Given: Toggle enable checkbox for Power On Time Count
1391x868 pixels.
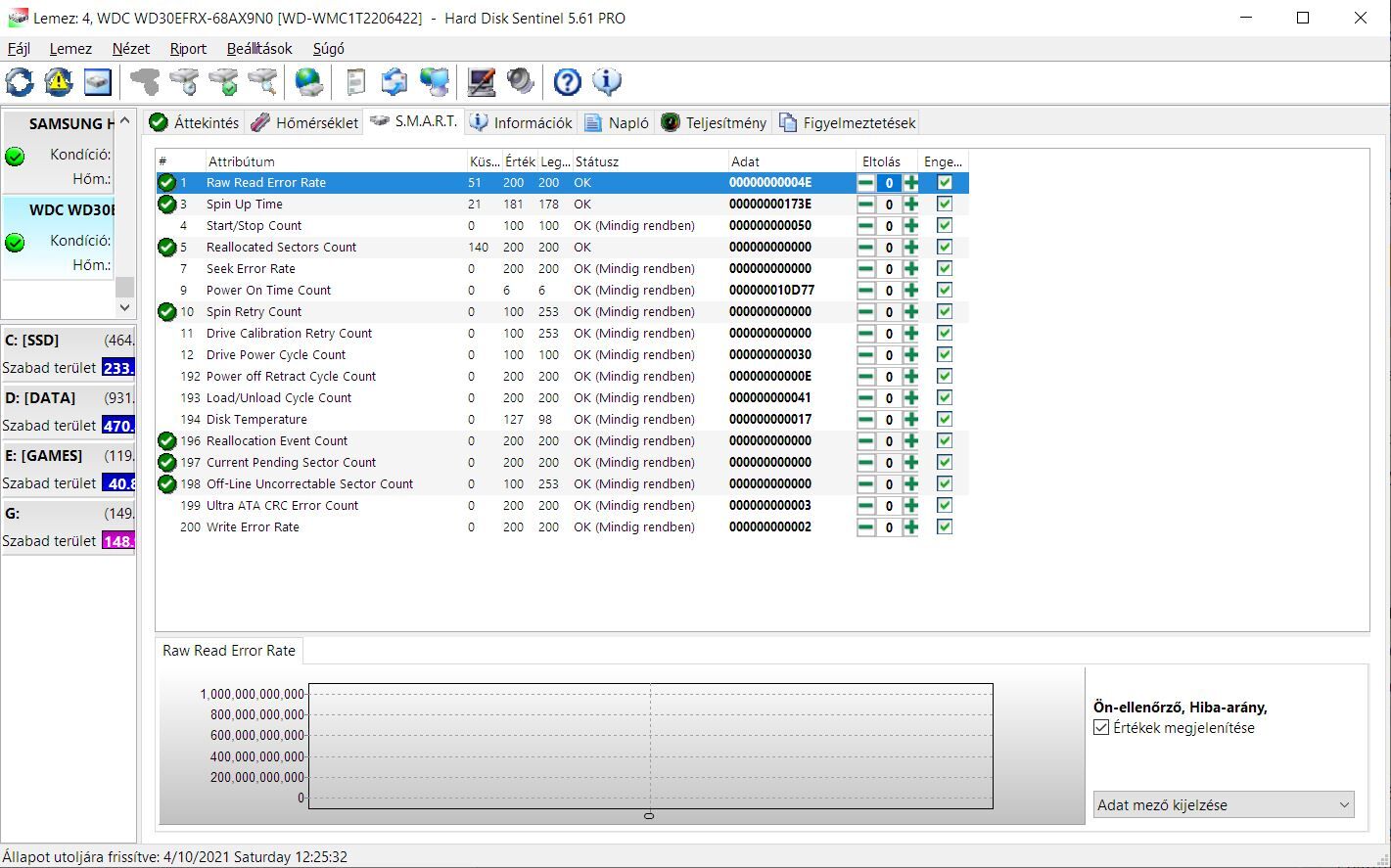Looking at the screenshot, I should [x=945, y=291].
